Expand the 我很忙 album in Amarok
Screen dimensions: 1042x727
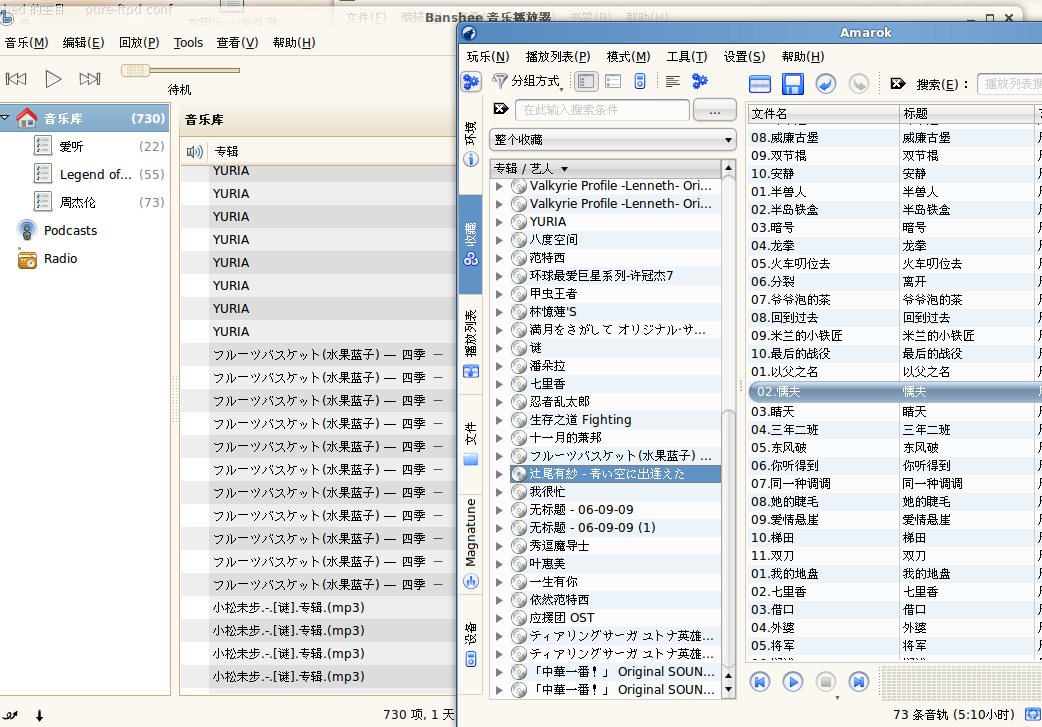(499, 492)
